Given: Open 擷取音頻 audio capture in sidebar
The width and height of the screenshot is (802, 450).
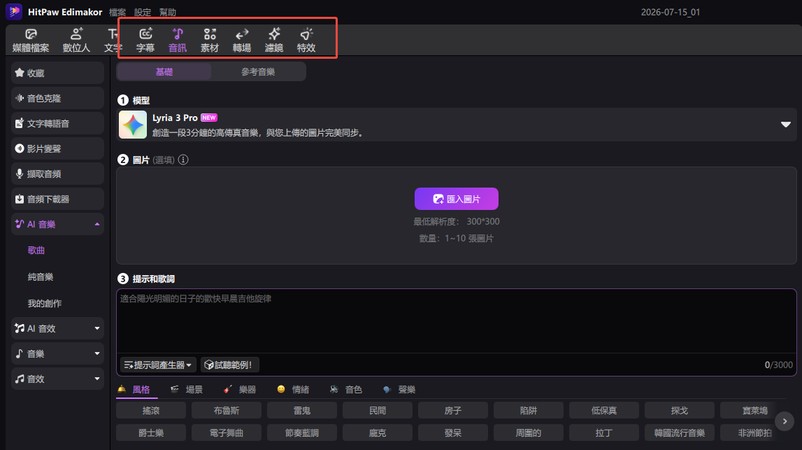Looking at the screenshot, I should (57, 174).
